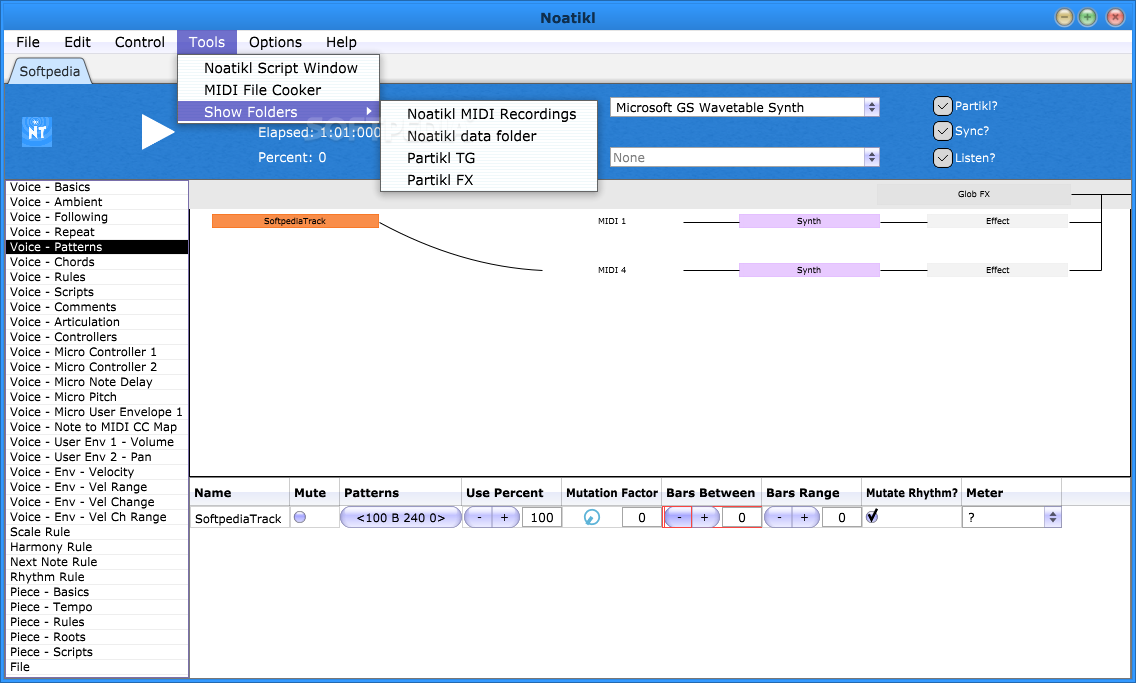Select Voice - User Env 2 - Pan

(x=97, y=457)
